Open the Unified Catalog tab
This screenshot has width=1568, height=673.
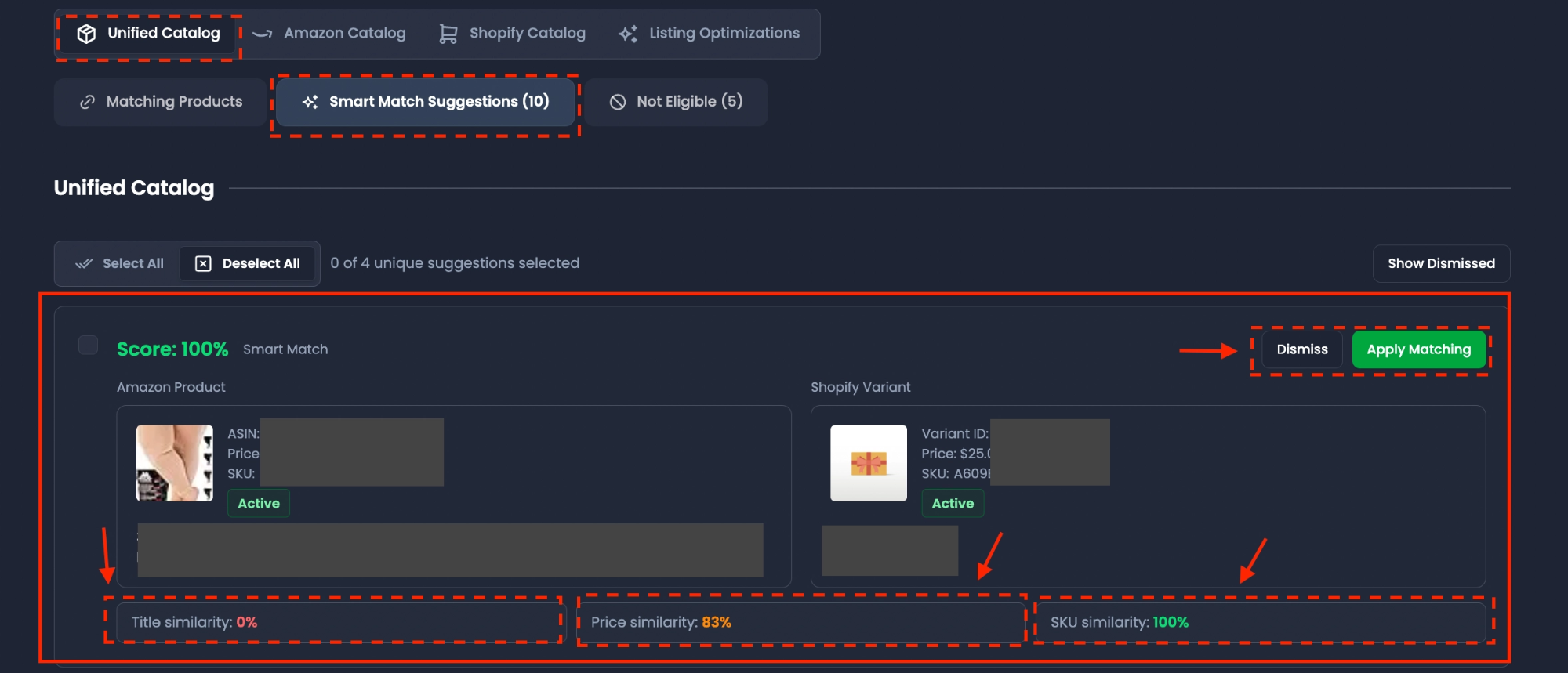tap(148, 34)
